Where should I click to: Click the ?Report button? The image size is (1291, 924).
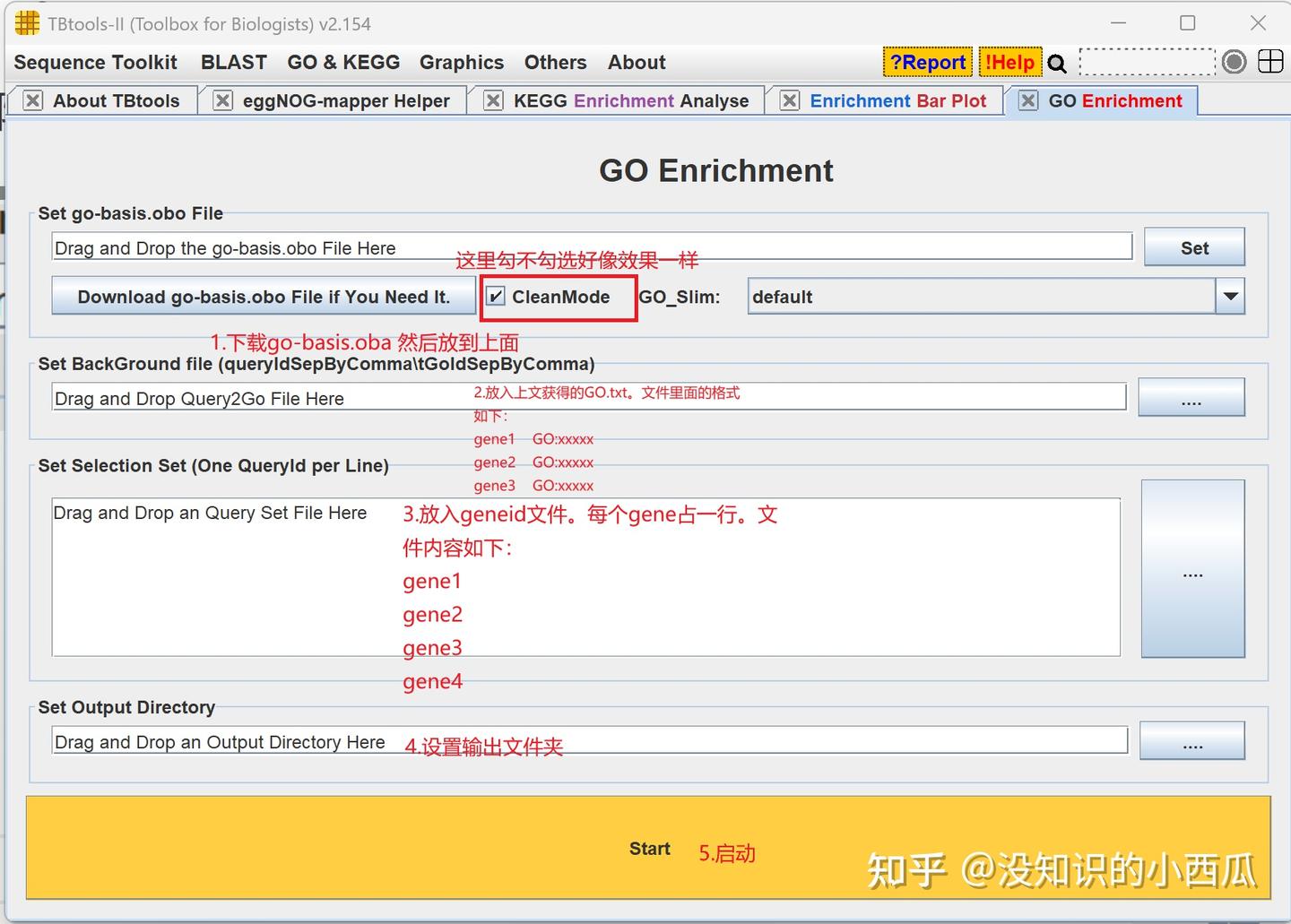927,62
